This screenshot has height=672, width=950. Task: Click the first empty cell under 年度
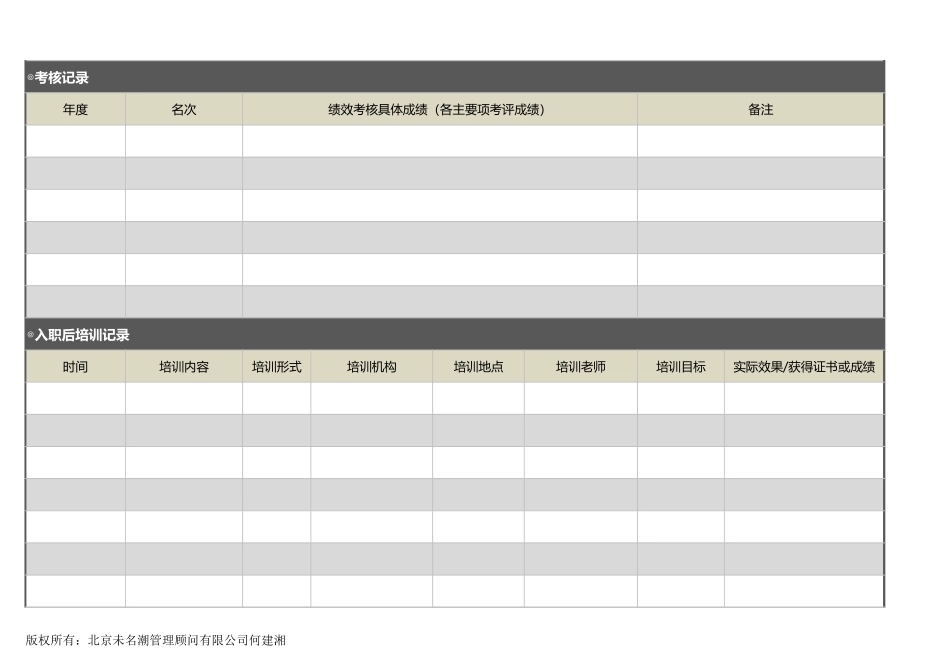[x=75, y=141]
